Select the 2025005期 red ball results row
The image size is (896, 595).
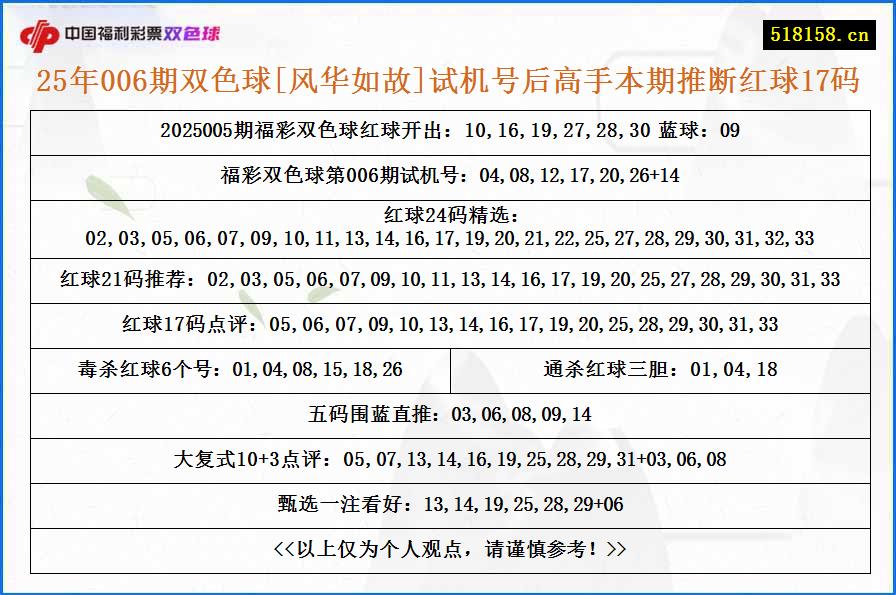(x=448, y=130)
